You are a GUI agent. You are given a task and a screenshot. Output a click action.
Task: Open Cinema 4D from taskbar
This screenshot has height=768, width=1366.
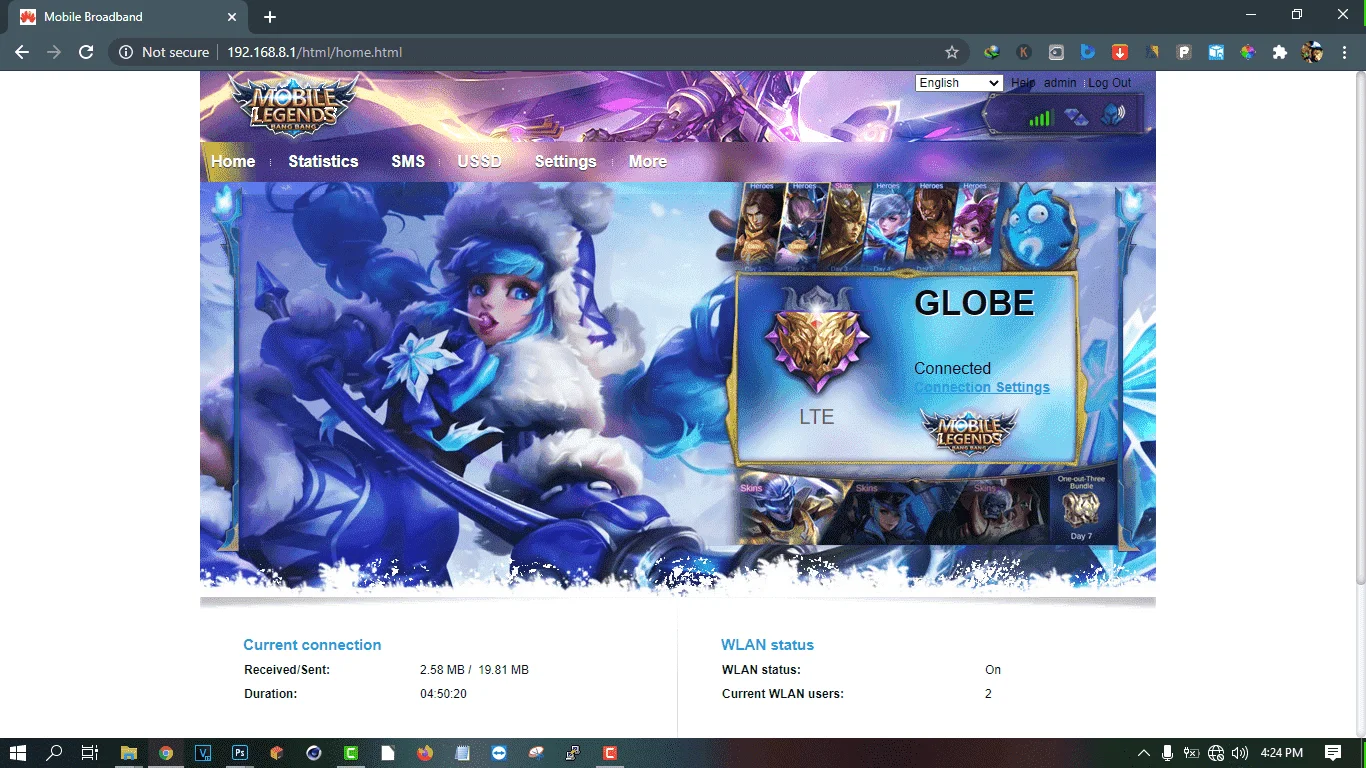click(314, 753)
